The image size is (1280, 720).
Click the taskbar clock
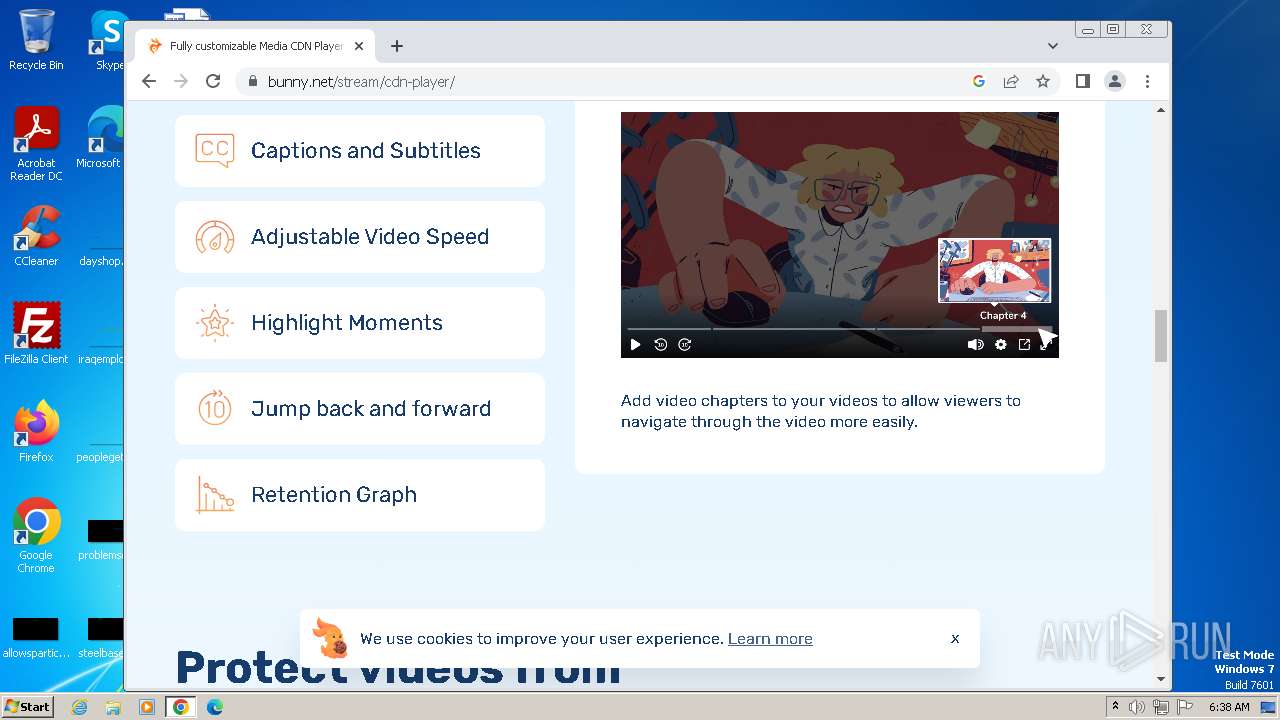[x=1229, y=707]
